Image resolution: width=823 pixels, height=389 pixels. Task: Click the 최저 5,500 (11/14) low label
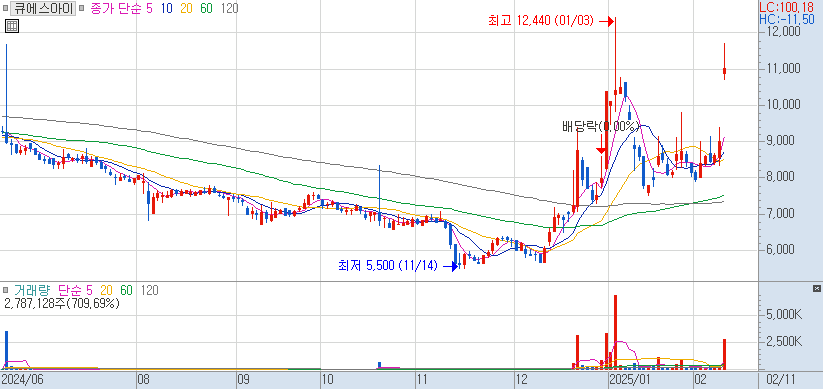click(388, 266)
